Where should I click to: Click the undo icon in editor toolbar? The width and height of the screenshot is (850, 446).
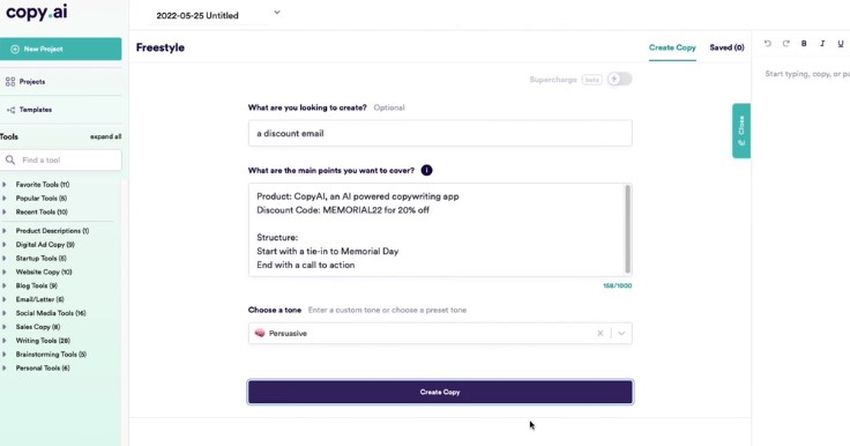(768, 44)
